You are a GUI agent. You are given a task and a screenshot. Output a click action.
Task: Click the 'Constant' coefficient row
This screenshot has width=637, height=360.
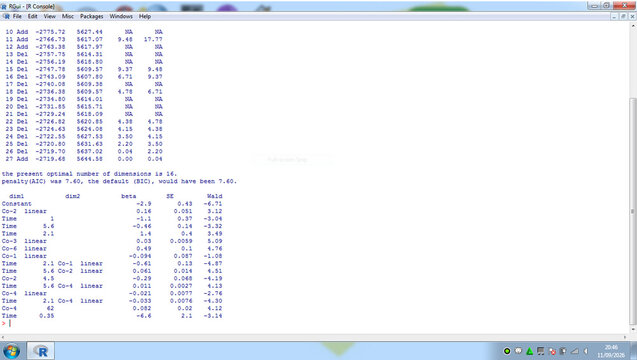pos(112,204)
